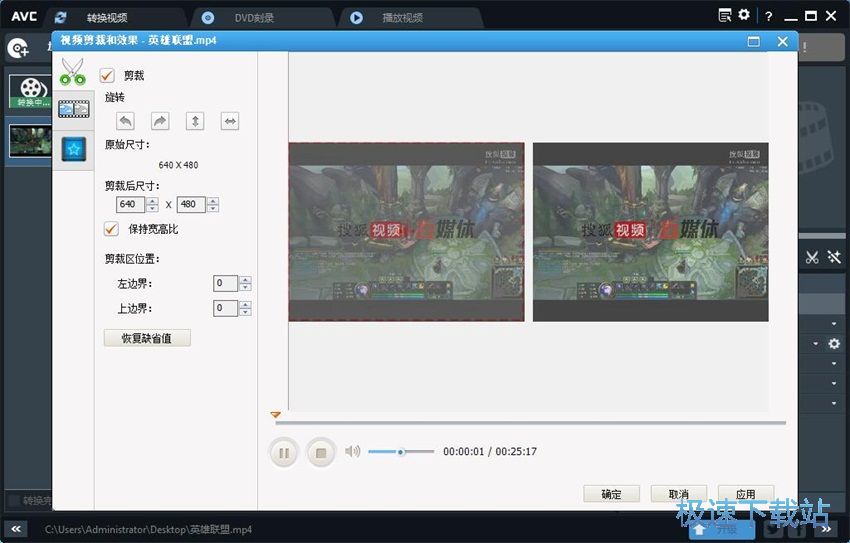Screen dimensions: 850x543
Task: Toggle the 剪裁 crop checkbox
Action: click(x=107, y=75)
